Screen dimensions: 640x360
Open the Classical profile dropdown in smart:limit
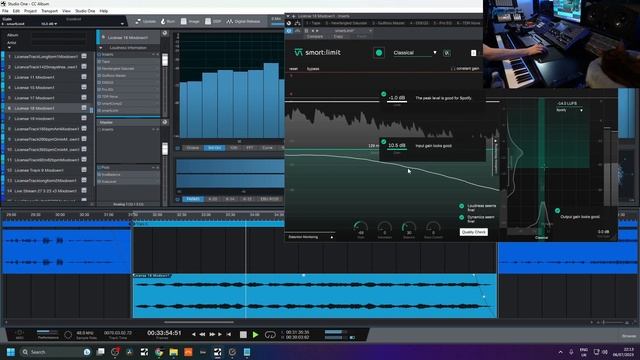(415, 53)
